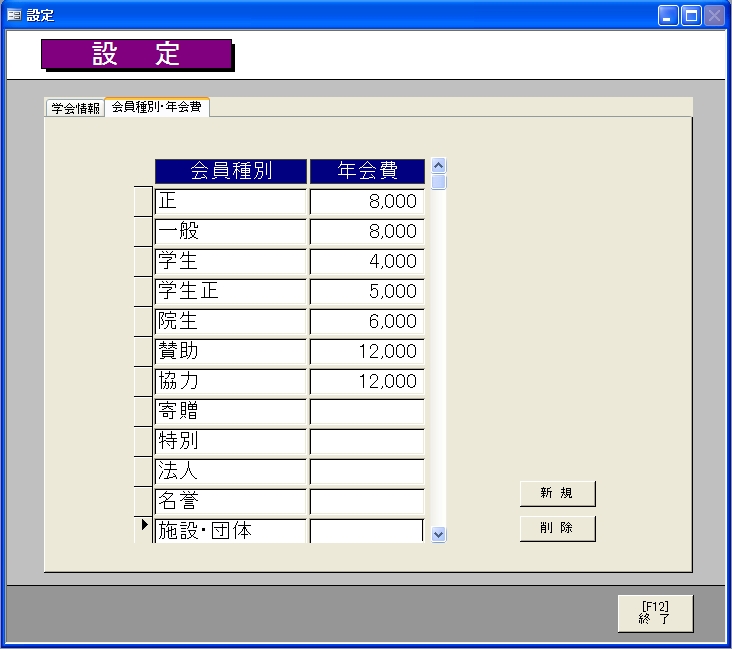Select the 一般 member type field
The image size is (732, 649).
click(231, 231)
